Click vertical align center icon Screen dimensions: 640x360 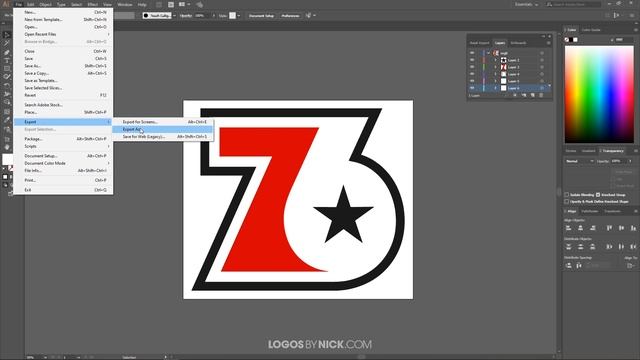[621, 228]
